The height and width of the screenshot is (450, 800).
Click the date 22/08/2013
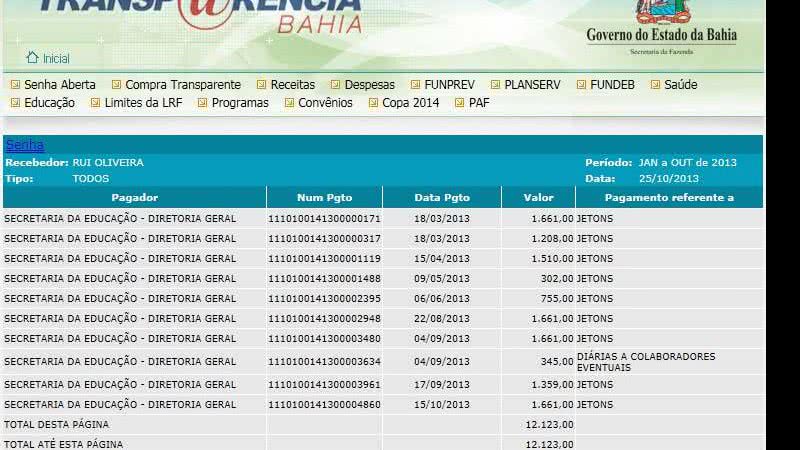[x=442, y=318]
